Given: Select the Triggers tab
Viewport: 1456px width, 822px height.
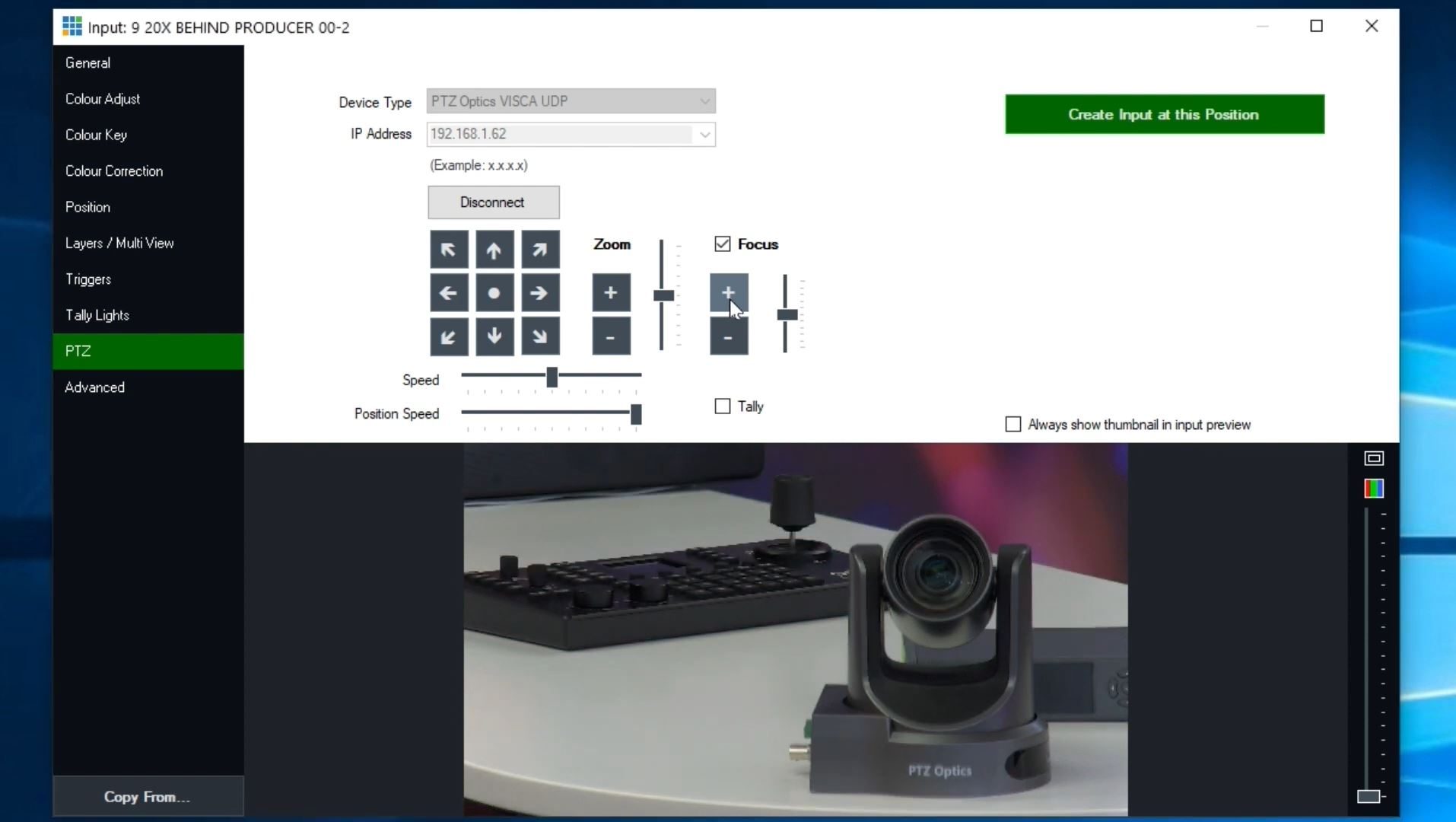Looking at the screenshot, I should click(x=148, y=279).
